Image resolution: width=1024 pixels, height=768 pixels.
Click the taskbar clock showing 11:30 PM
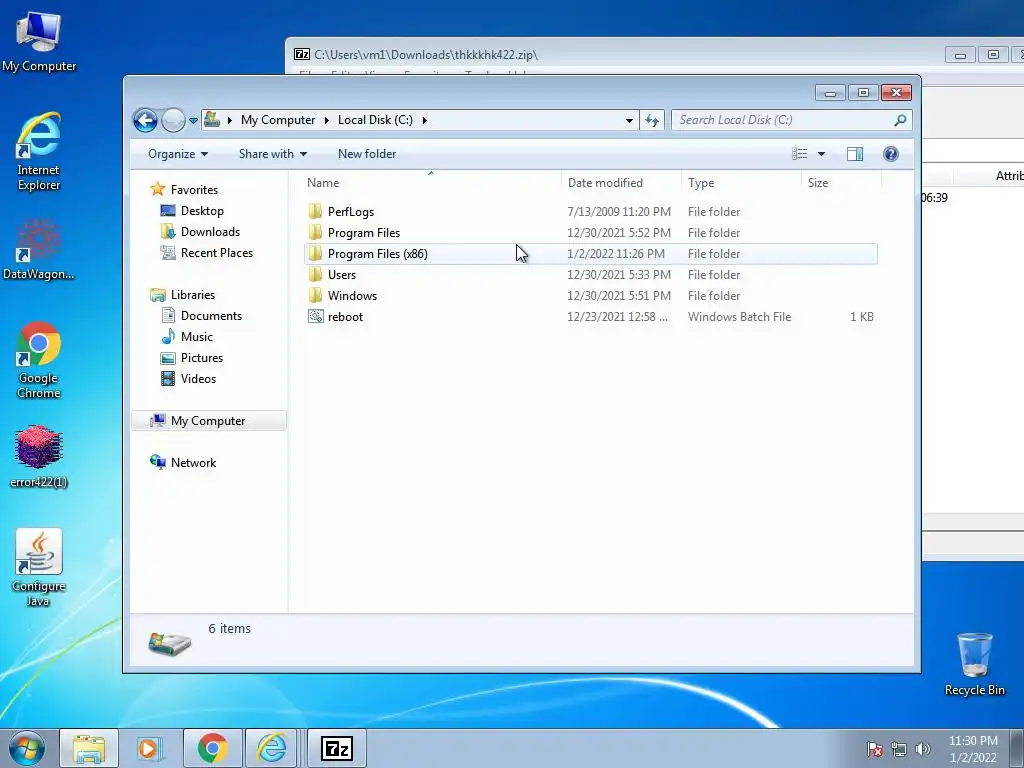tap(973, 749)
